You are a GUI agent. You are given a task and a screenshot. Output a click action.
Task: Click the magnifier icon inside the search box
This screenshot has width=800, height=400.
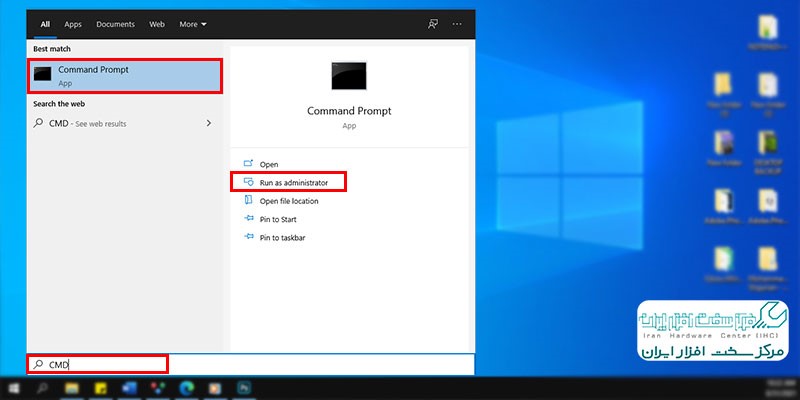38,364
